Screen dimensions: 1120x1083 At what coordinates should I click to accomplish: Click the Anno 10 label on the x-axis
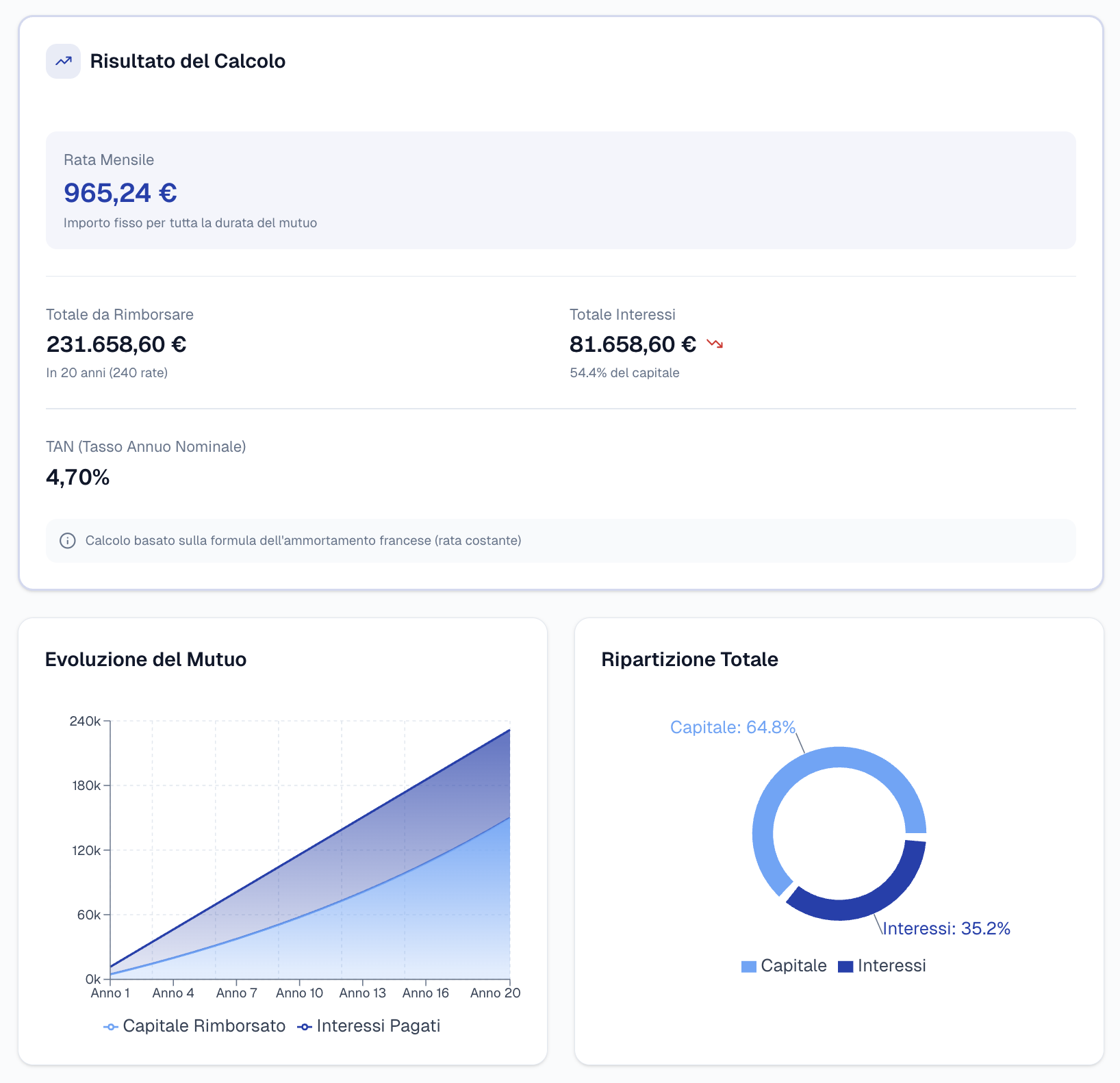(299, 993)
